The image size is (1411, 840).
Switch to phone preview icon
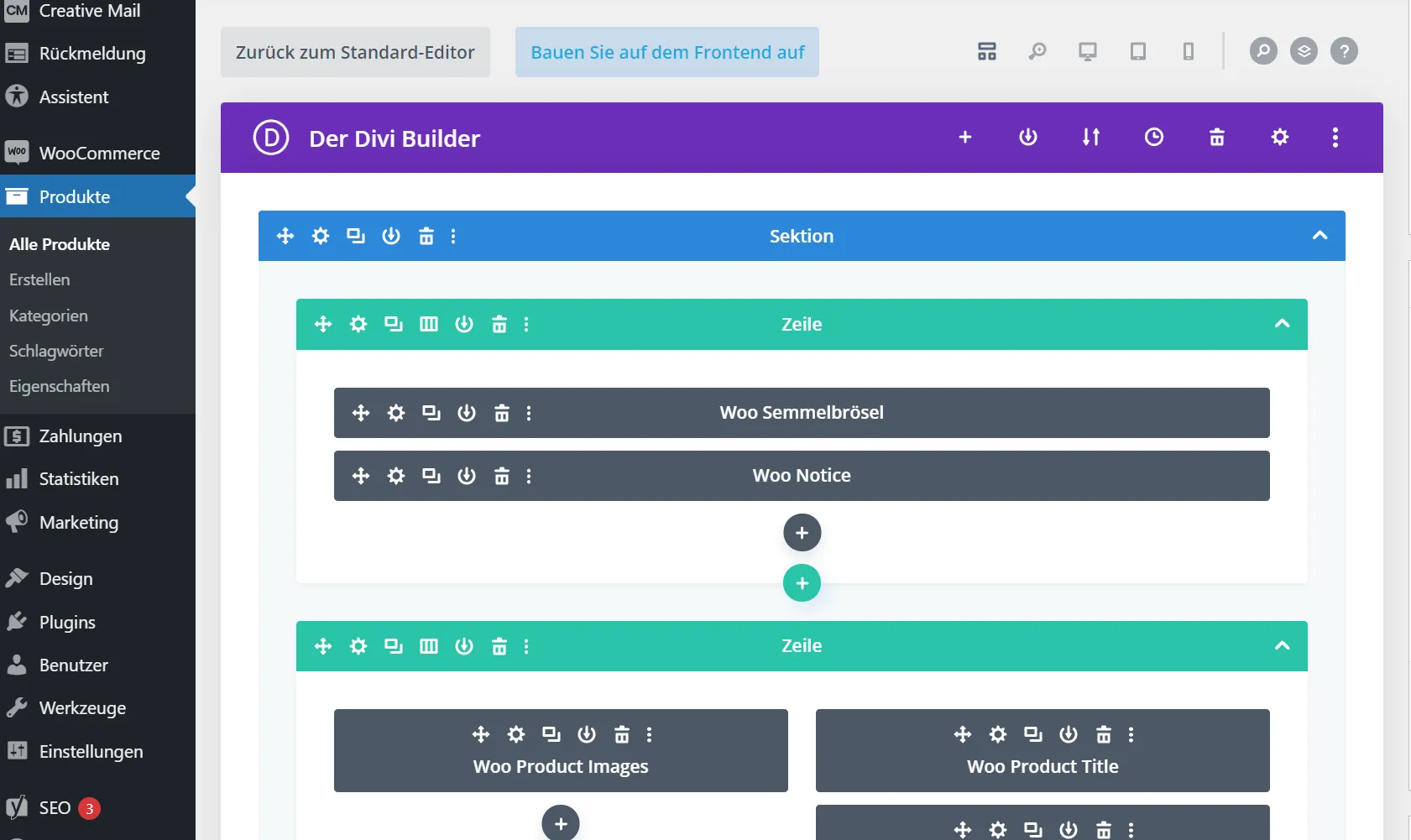tap(1189, 52)
